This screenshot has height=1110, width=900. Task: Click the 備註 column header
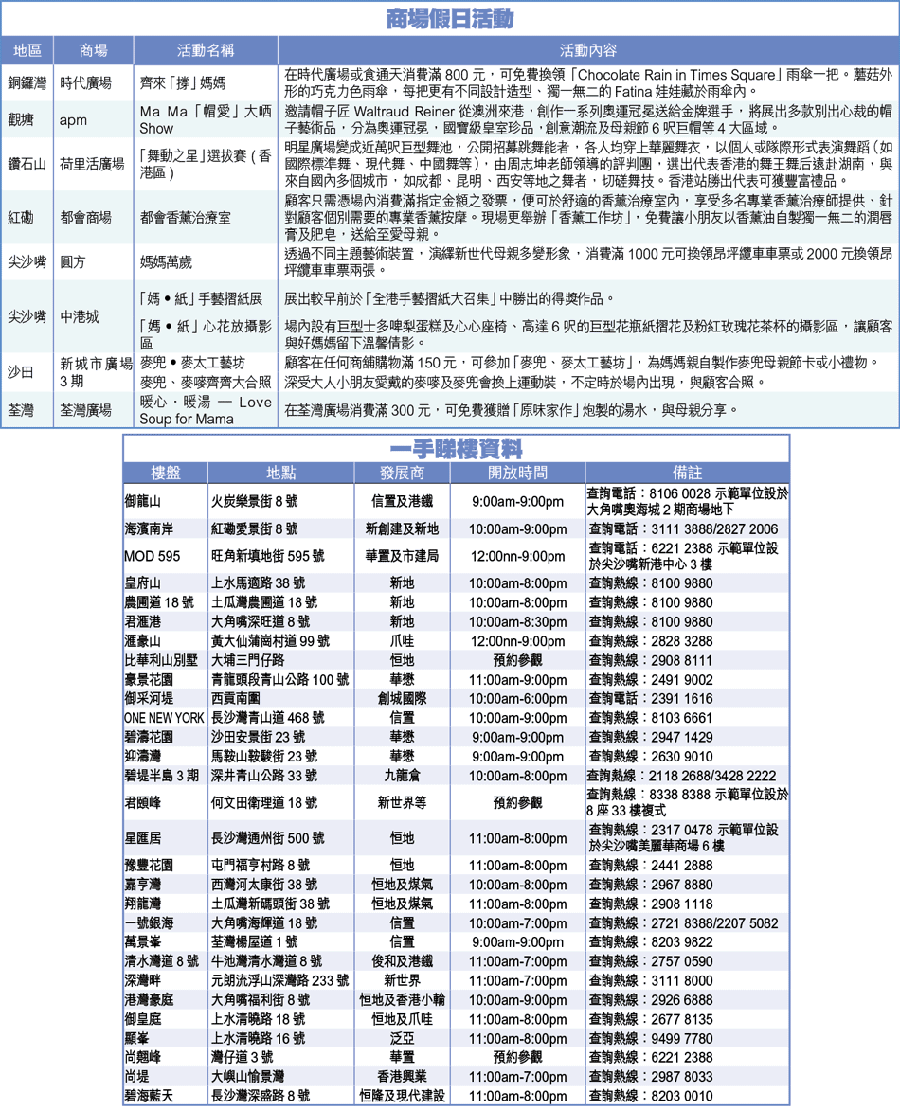(687, 473)
